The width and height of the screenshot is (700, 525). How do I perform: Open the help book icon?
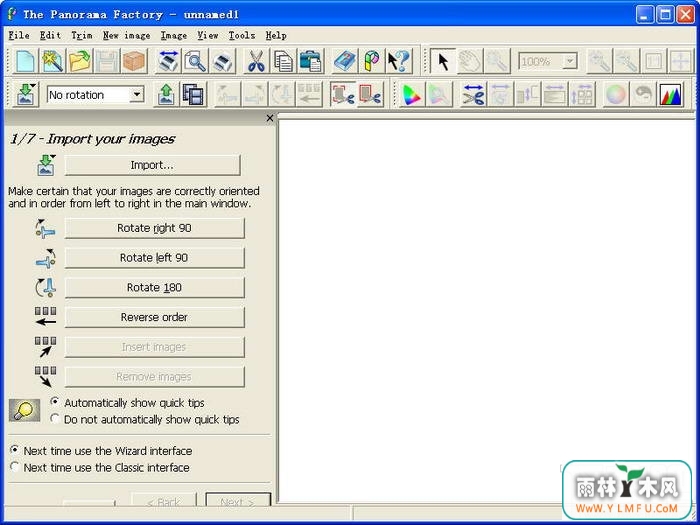click(x=345, y=61)
